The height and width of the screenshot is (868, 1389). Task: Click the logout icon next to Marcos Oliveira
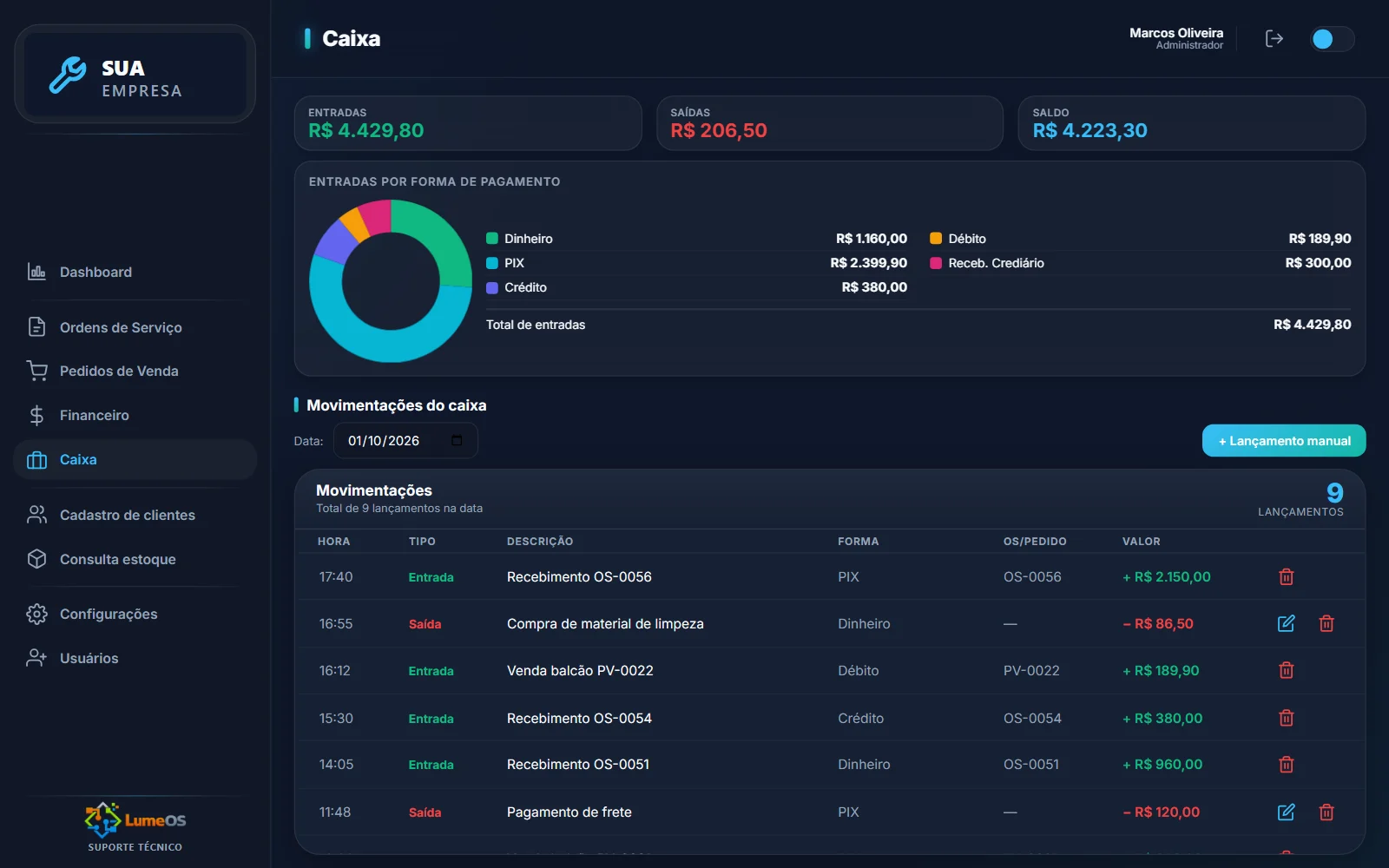click(x=1274, y=38)
